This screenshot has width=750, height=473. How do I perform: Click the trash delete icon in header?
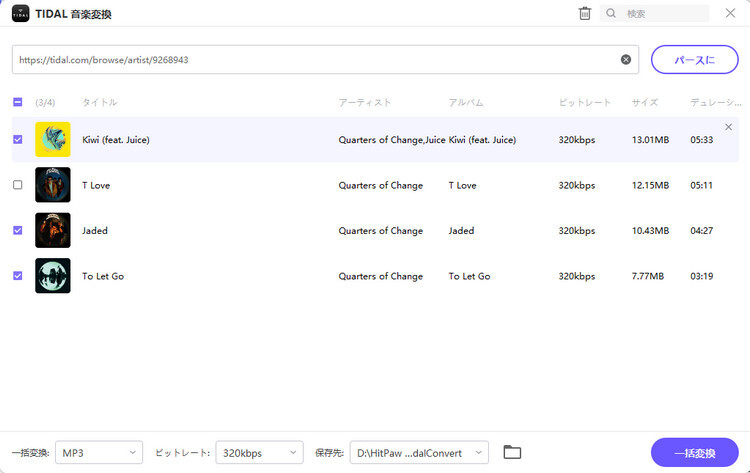coord(585,13)
